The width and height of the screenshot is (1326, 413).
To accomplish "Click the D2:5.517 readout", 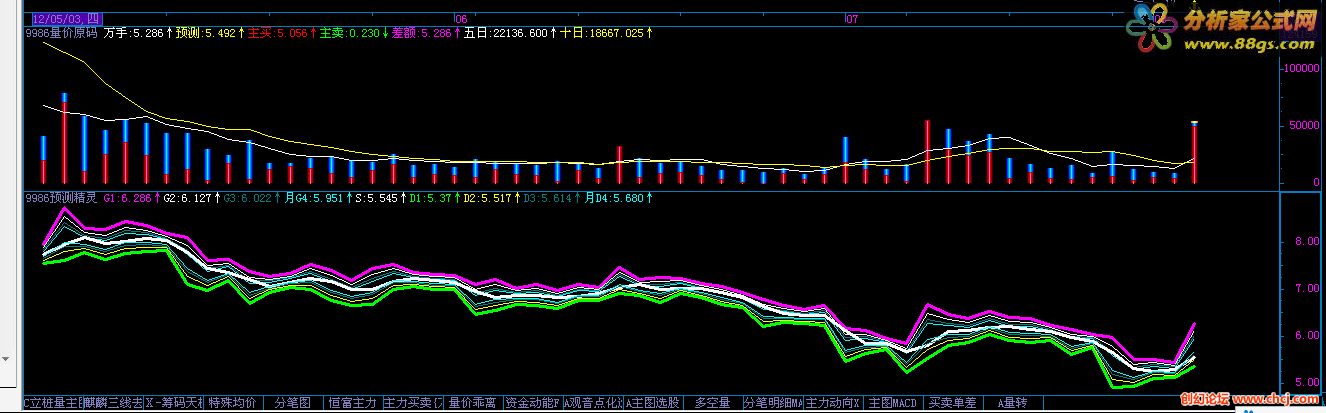I will click(x=487, y=198).
